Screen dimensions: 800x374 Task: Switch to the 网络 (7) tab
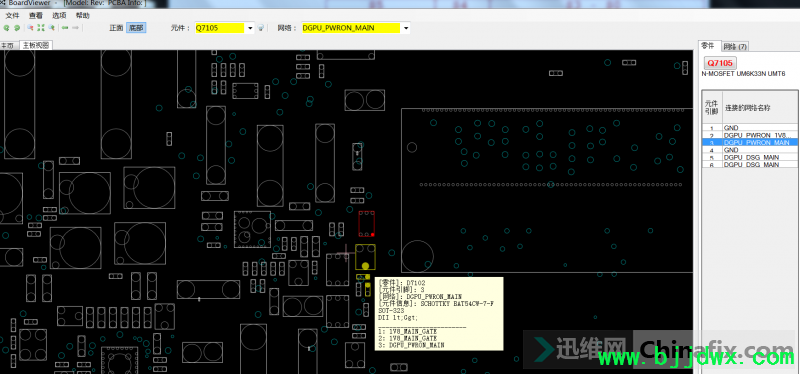coord(735,46)
